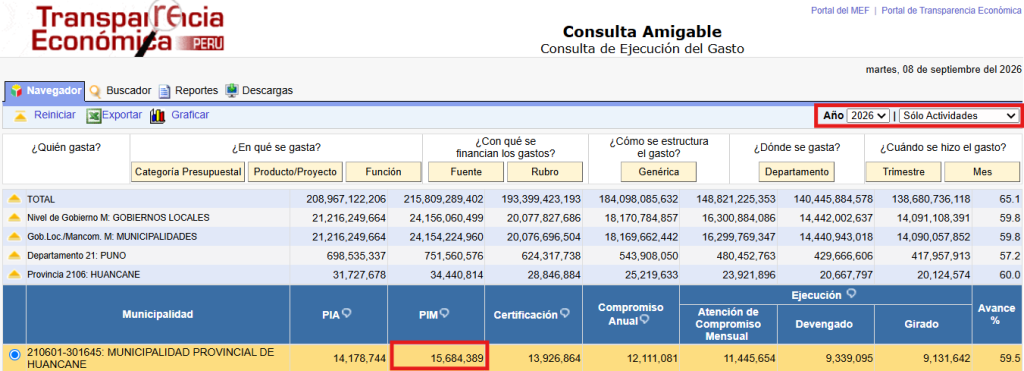Click the Navegador cube icon
Screen dimensions: 1024x371
point(17,91)
